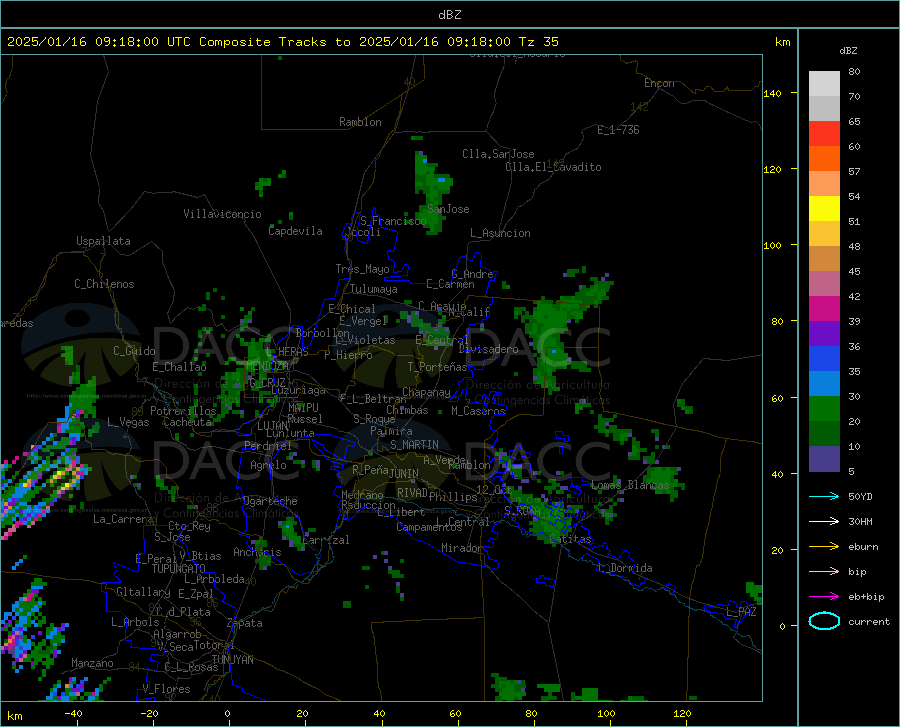Select the bright yellow legend swatch below 54
This screenshot has width=900, height=727.
tap(824, 209)
